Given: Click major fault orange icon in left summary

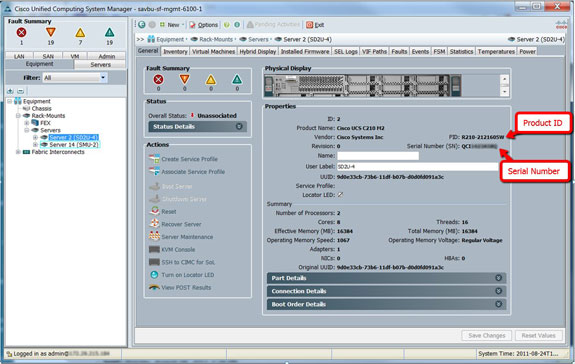Looking at the screenshot, I should pos(51,33).
